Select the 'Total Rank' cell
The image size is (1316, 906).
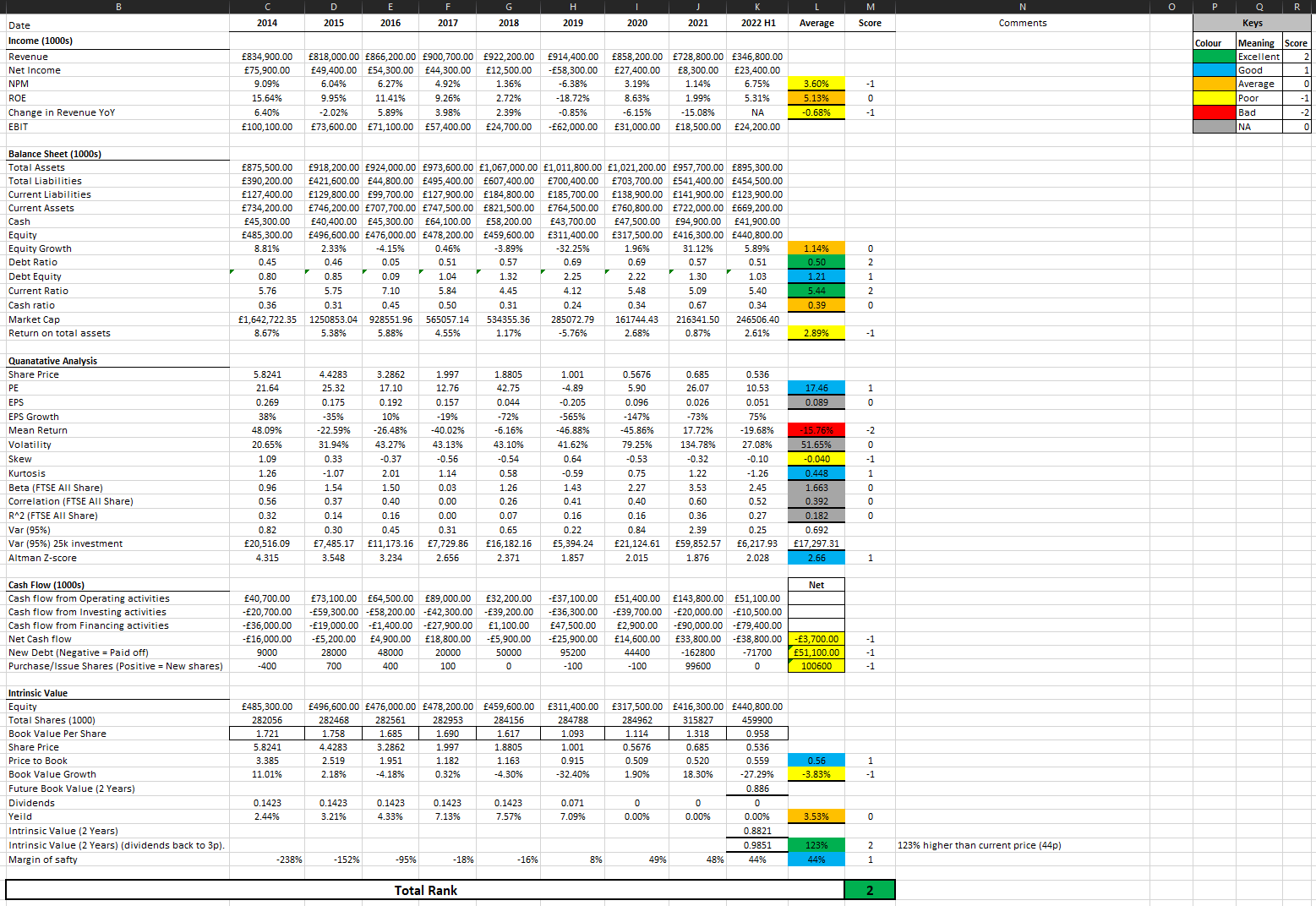point(425,890)
